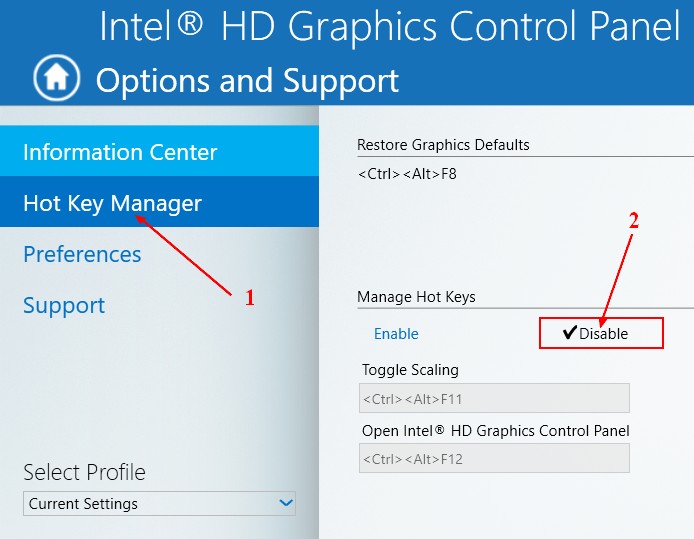694x539 pixels.
Task: Click the Ctrl+Alt+F8 shortcut text
Action: tap(406, 174)
